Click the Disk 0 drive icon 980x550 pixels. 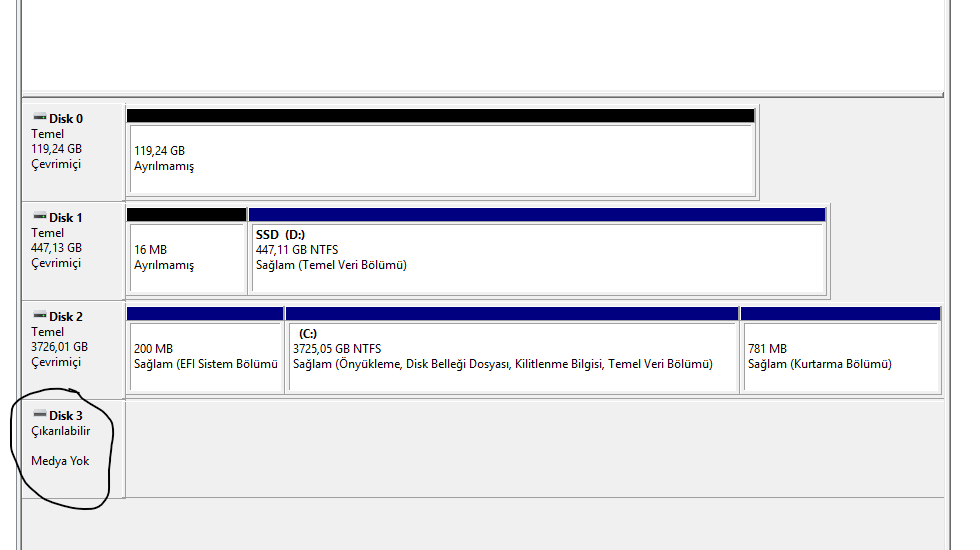[x=39, y=118]
